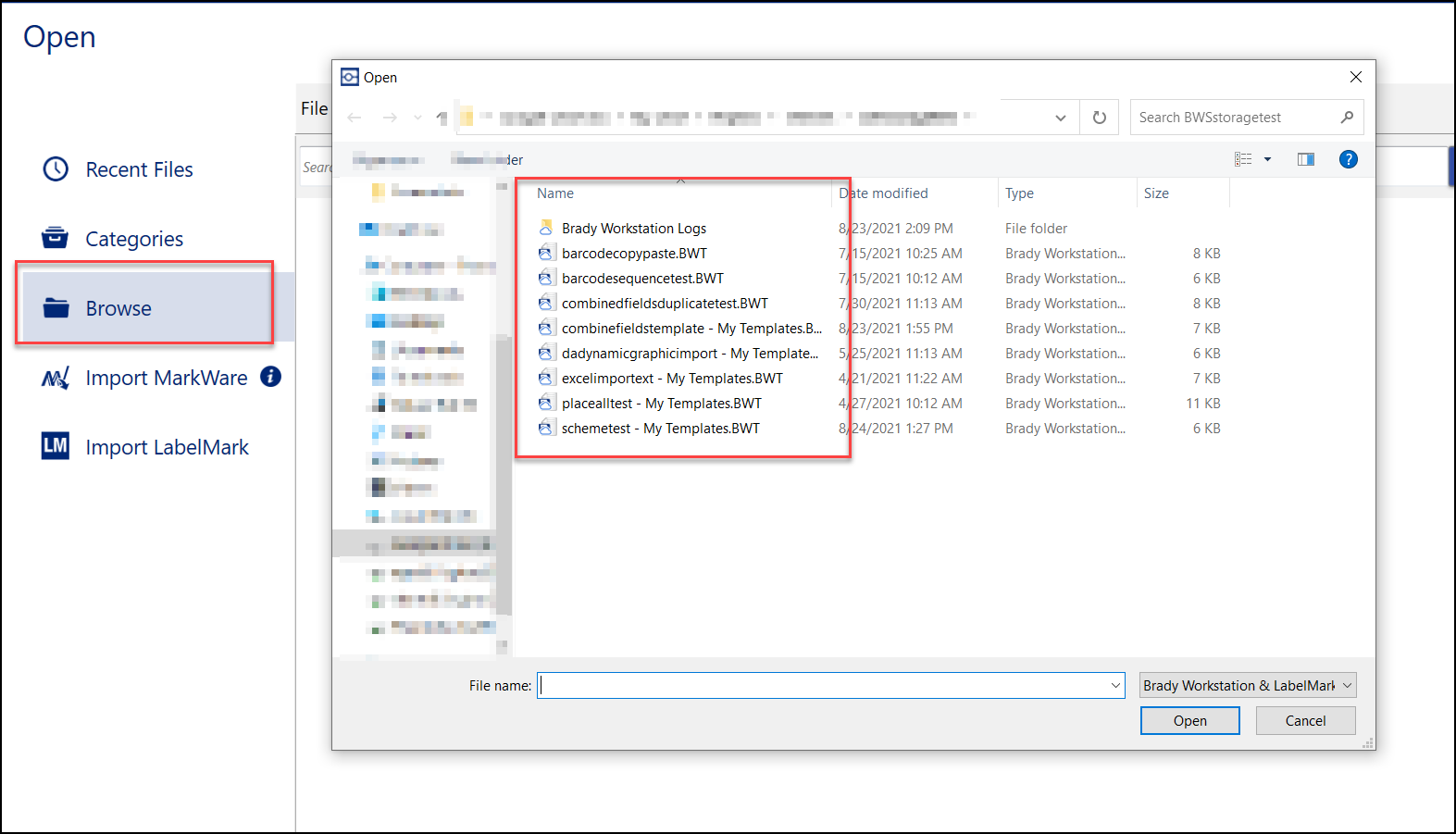The height and width of the screenshot is (834, 1456).
Task: Click the Import MarkWare entry
Action: 166,378
